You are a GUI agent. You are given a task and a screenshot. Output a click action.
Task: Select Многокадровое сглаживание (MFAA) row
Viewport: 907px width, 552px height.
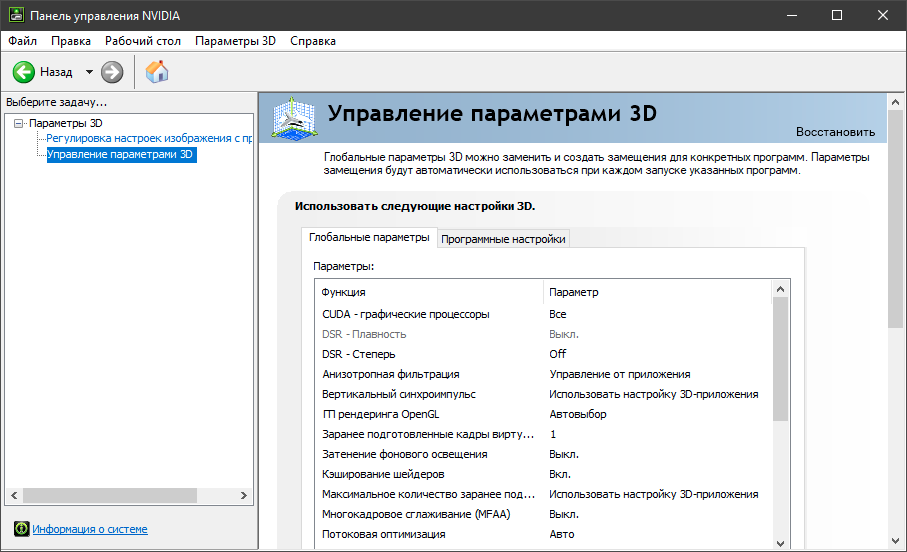coord(543,514)
